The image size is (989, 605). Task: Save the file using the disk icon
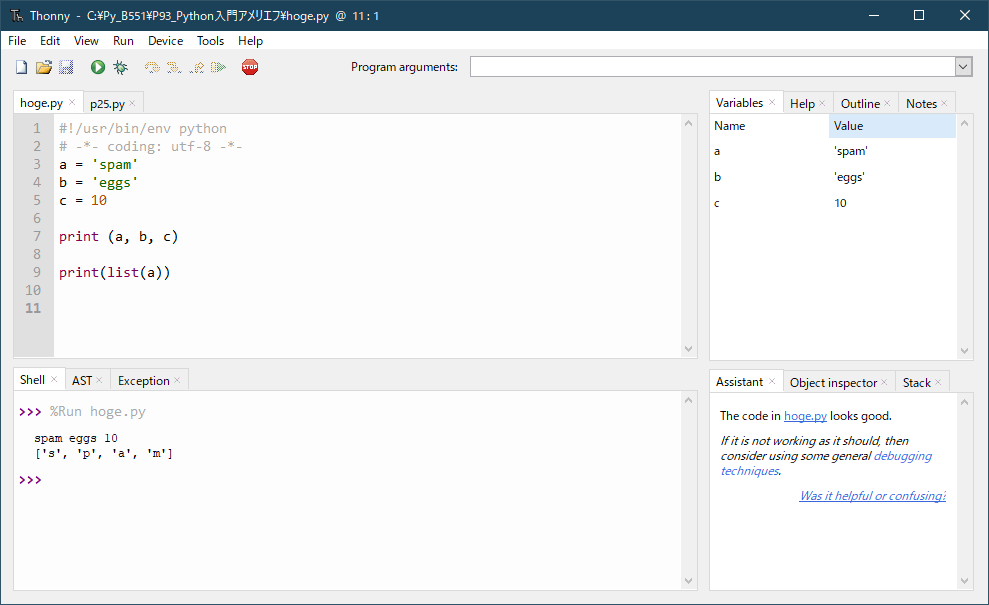[66, 67]
